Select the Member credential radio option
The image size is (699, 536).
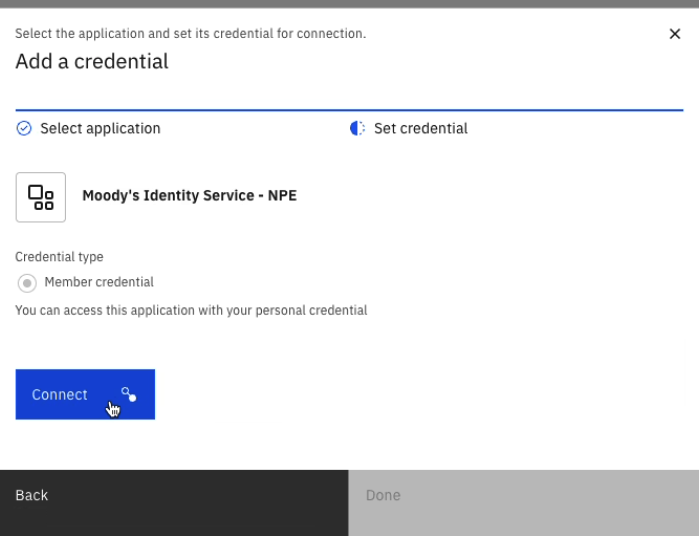point(27,283)
